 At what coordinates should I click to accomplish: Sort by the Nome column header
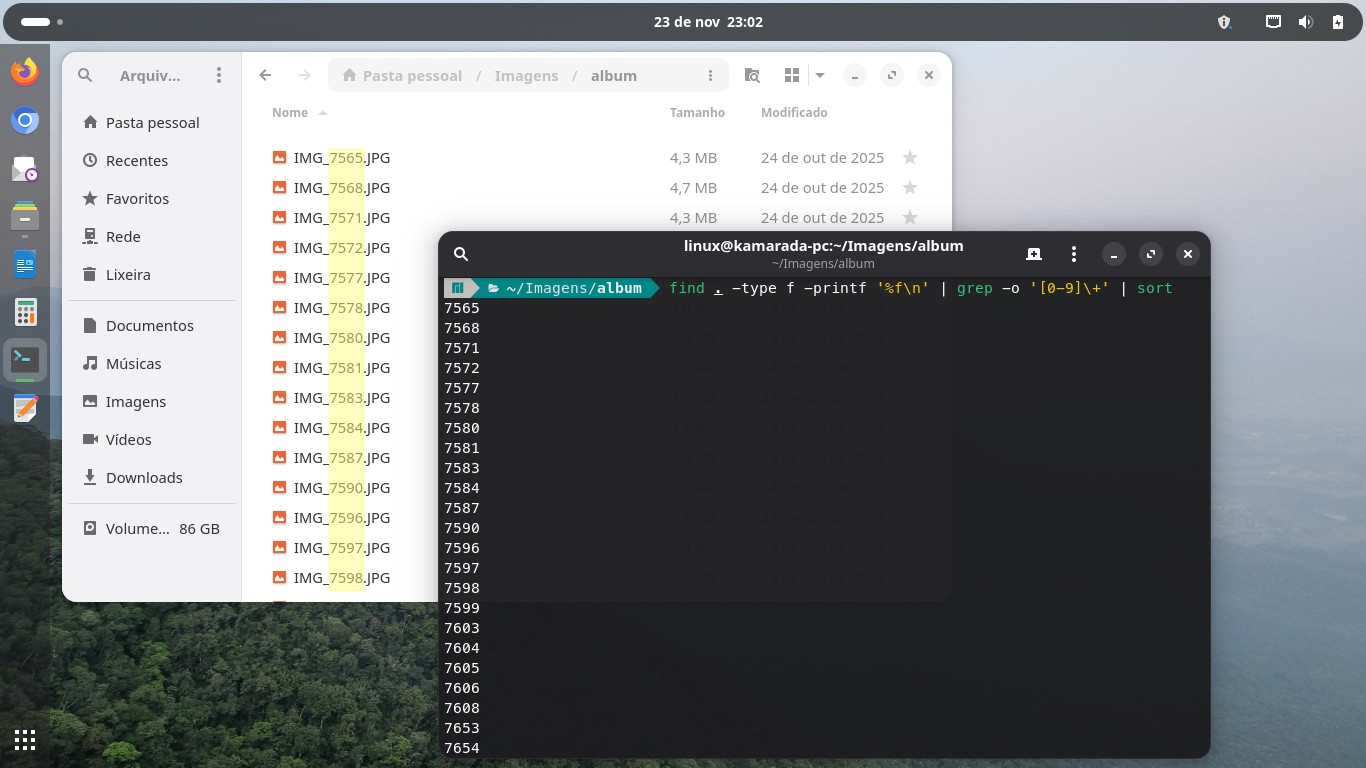tap(290, 113)
